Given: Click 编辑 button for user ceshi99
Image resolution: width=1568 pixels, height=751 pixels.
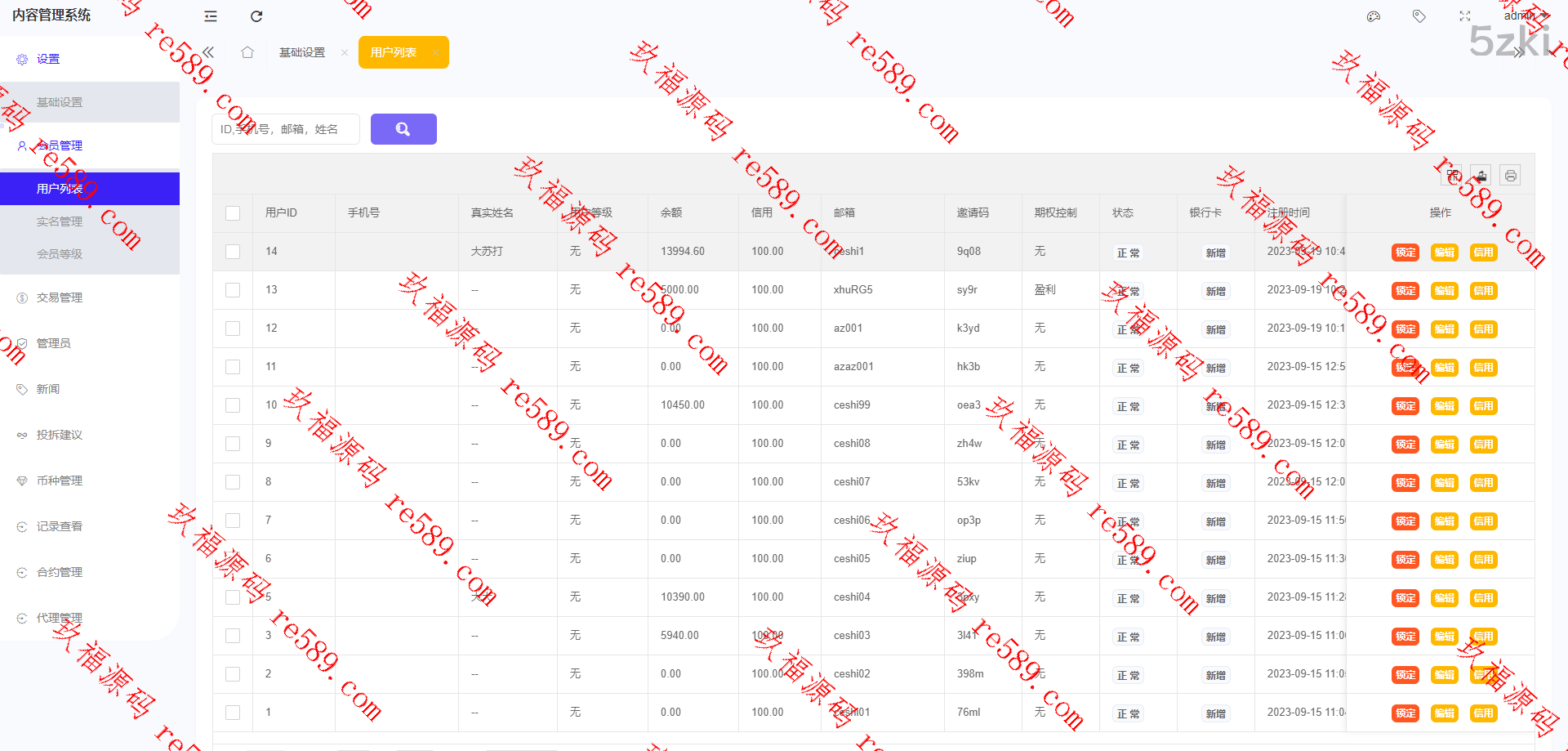Looking at the screenshot, I should coord(1444,406).
